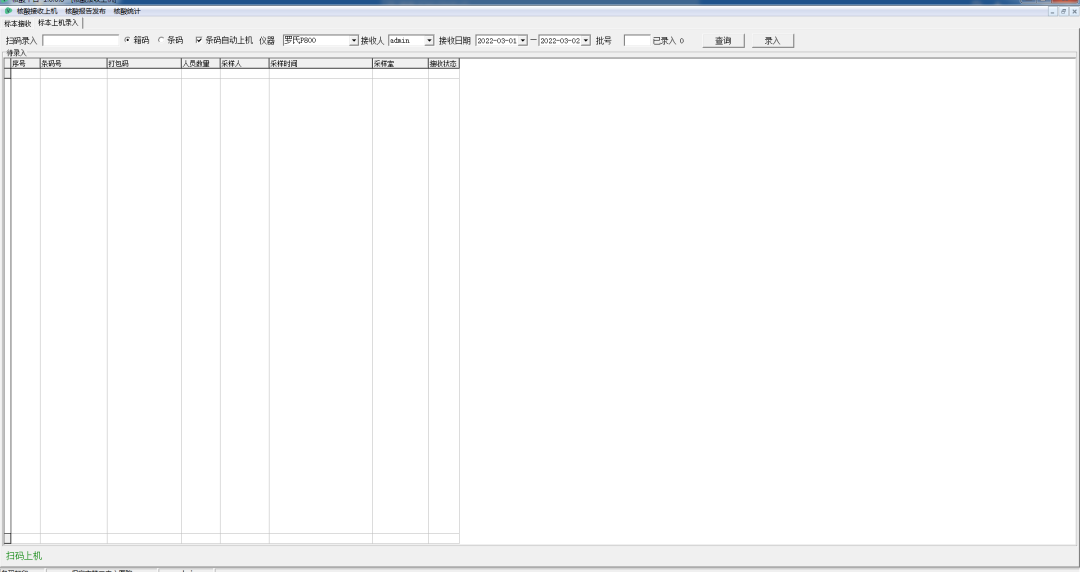Click the 条码号 column header
This screenshot has width=1080, height=572.
[73, 64]
